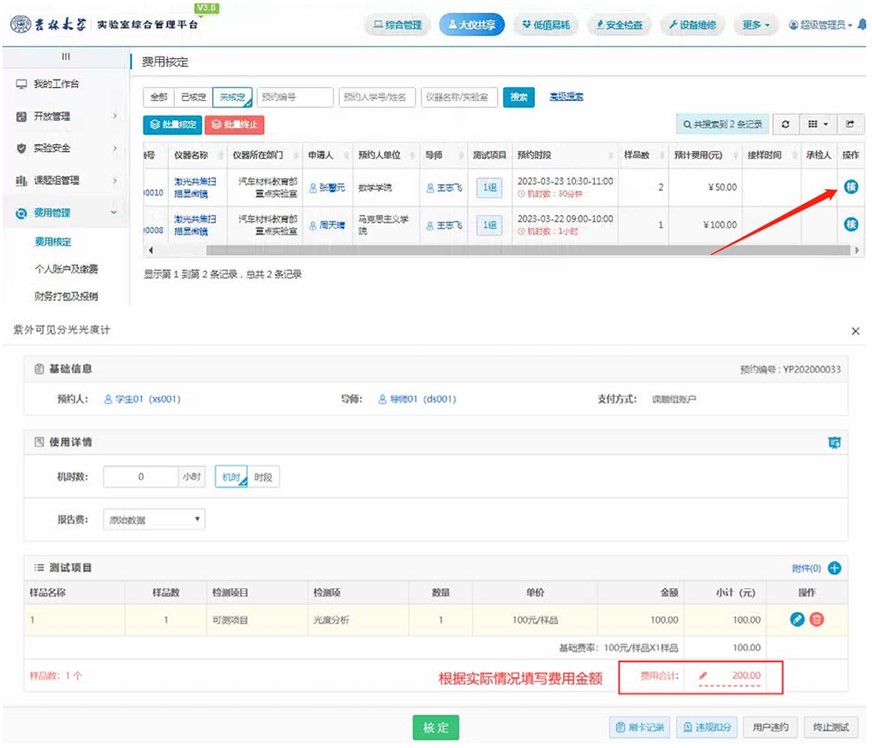Click the refresh icon above the table
Image resolution: width=872 pixels, height=748 pixels.
tap(785, 125)
